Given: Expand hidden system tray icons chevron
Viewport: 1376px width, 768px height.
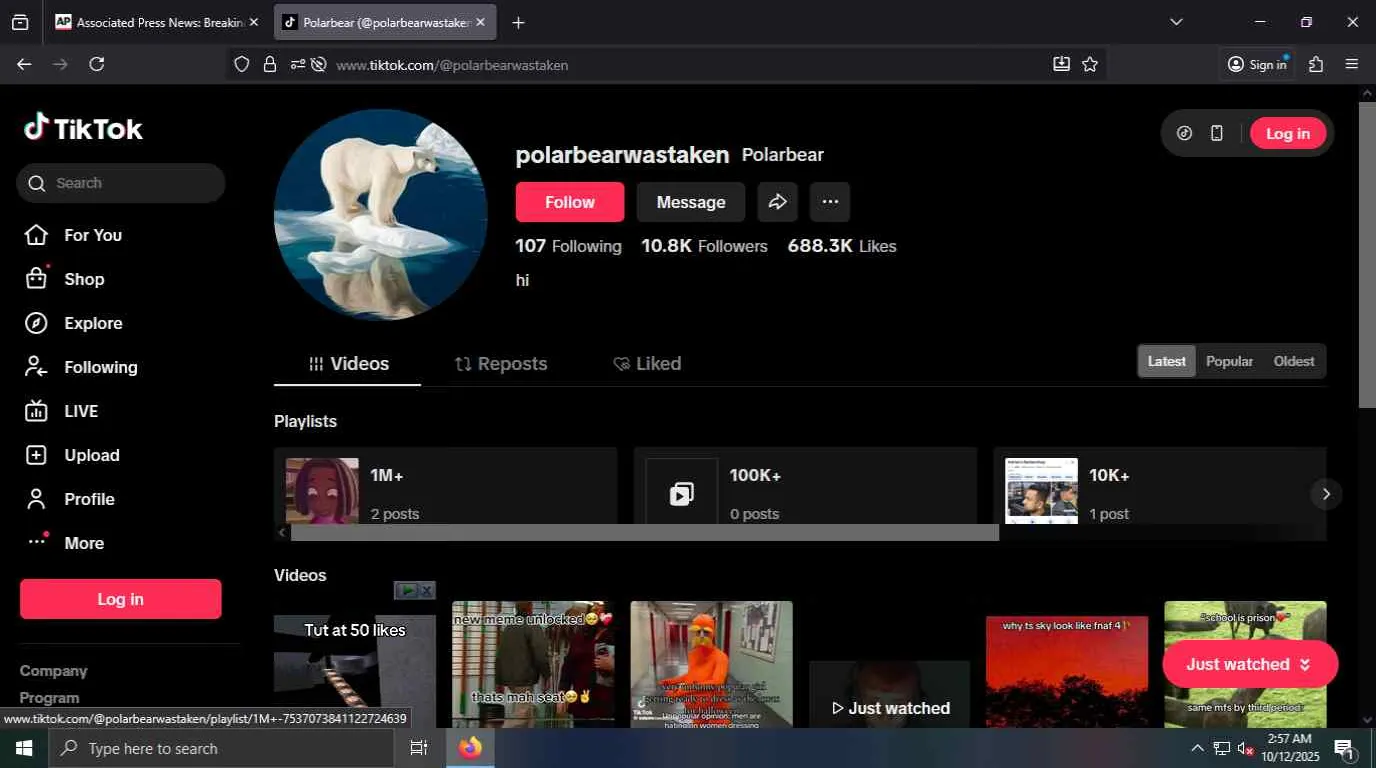Looking at the screenshot, I should (1197, 748).
